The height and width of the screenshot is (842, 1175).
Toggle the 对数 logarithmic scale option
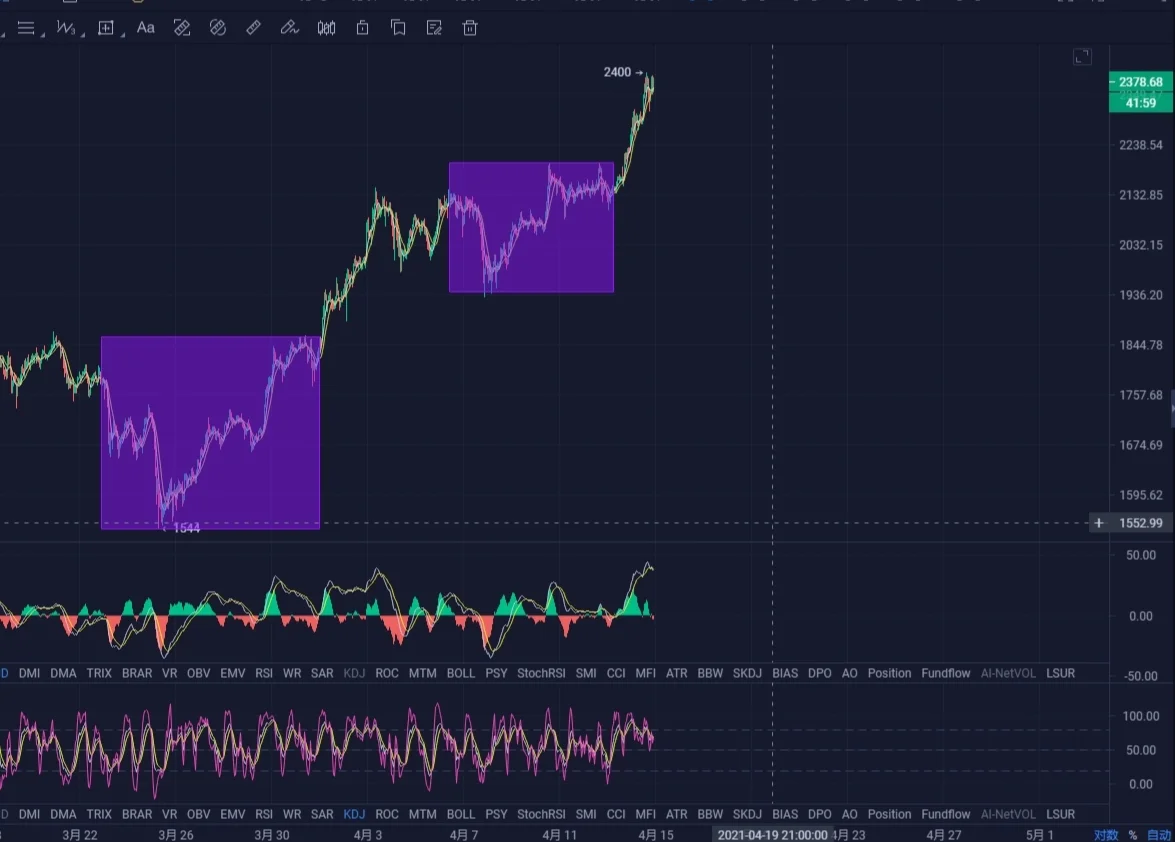(x=1105, y=835)
